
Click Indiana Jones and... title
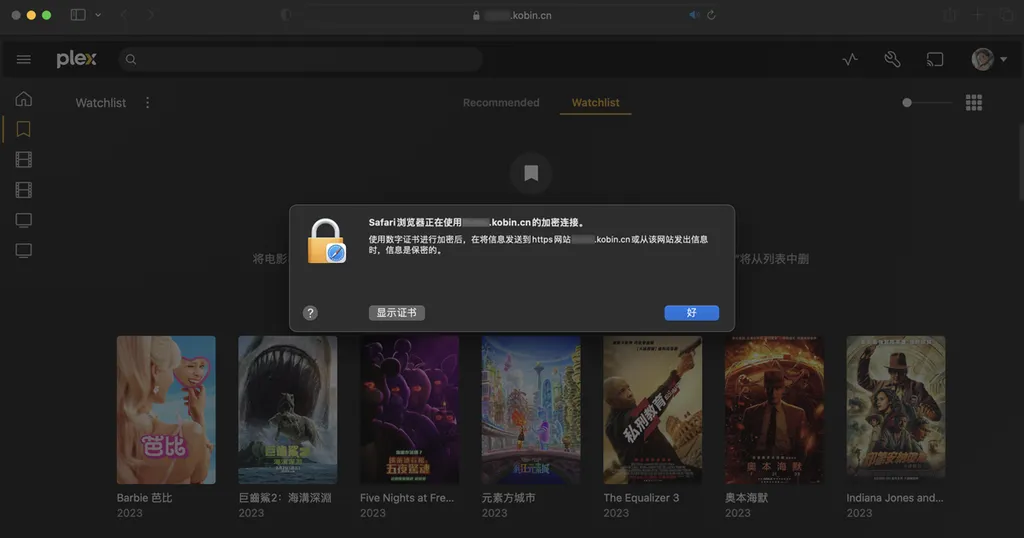coord(895,498)
